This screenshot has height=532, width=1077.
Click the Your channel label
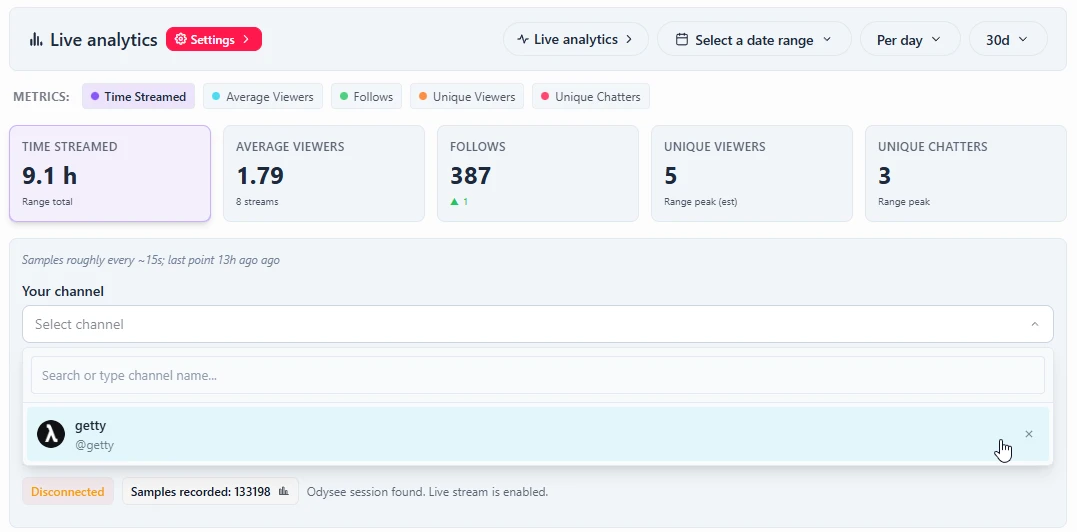[x=63, y=291]
